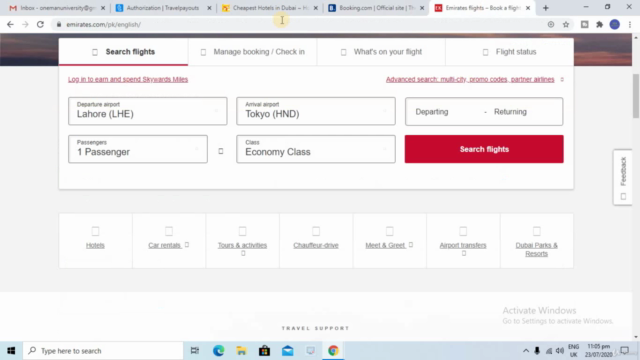
Task: Open Task View on the taskbar
Action: pyautogui.click(x=195, y=351)
